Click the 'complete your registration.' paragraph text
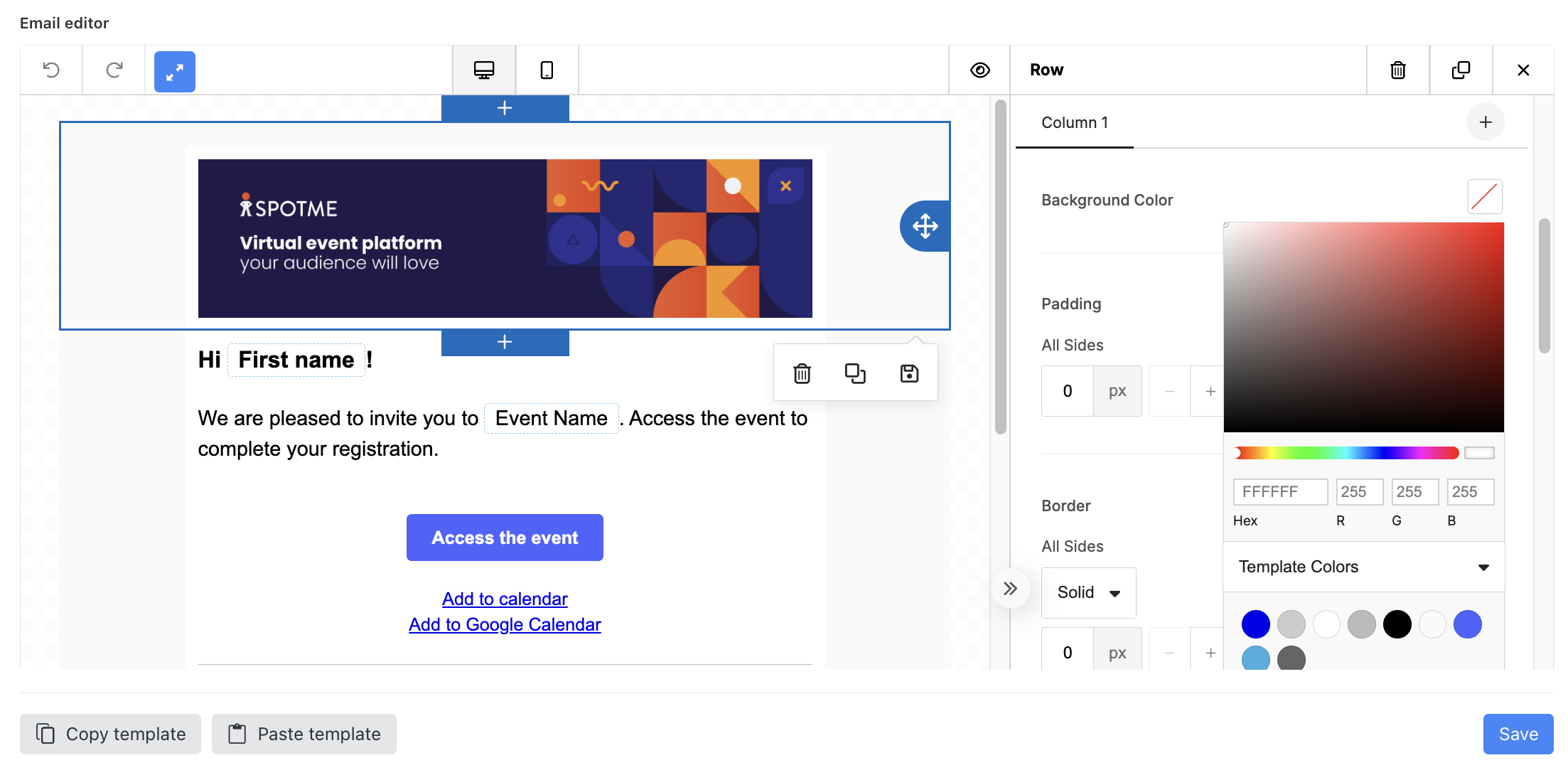 click(318, 449)
